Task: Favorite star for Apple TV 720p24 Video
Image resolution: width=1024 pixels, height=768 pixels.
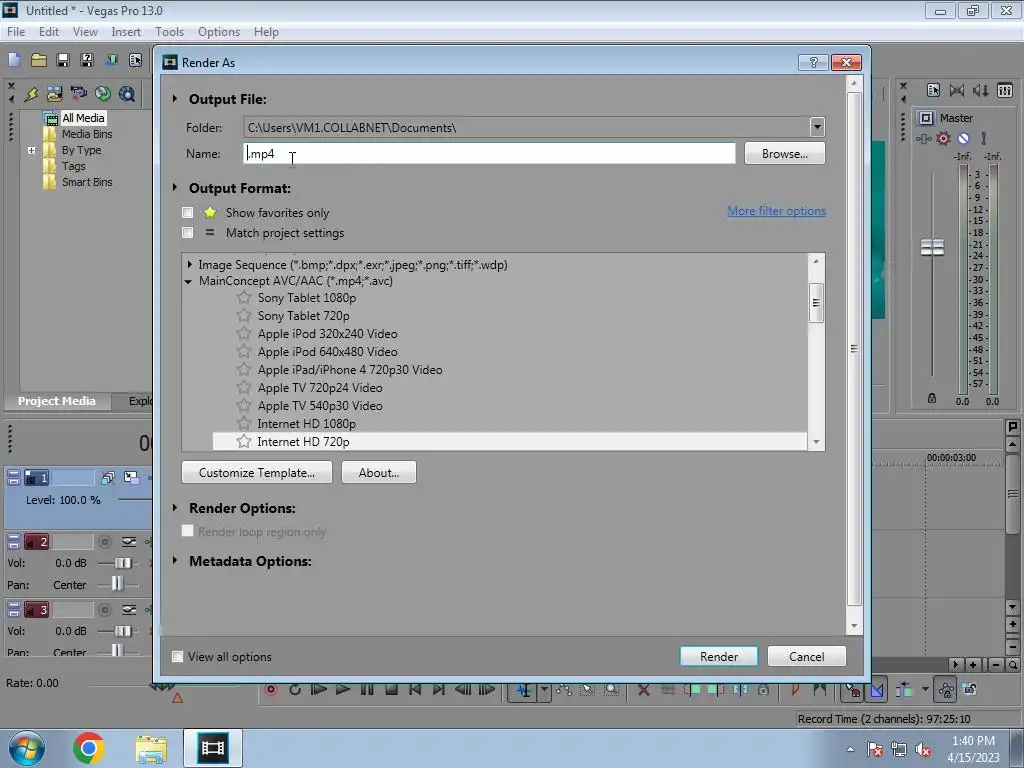Action: click(244, 387)
